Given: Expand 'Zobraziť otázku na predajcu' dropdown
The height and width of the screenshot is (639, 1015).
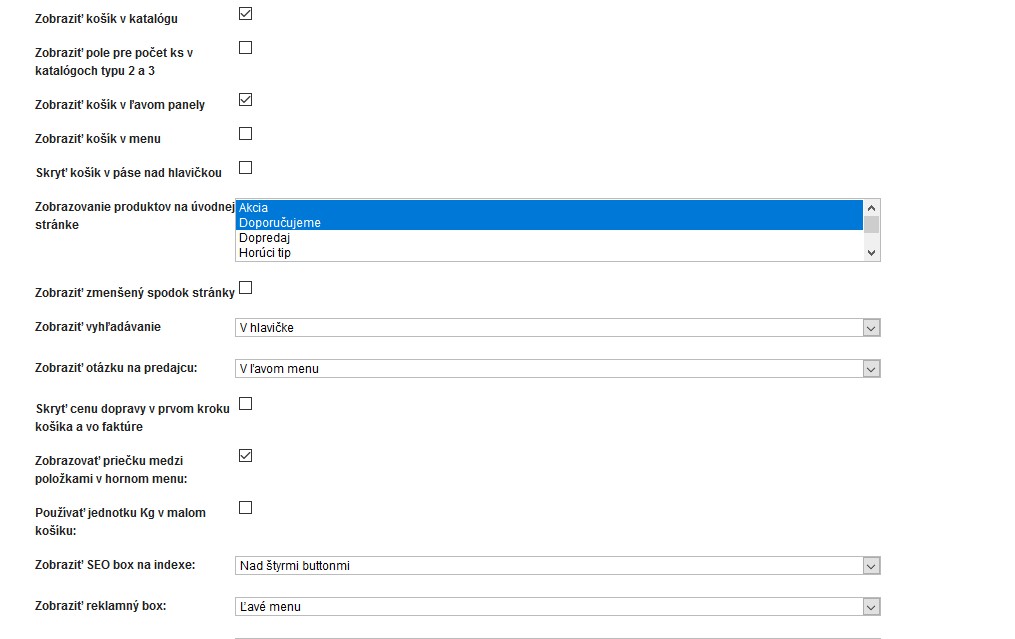Looking at the screenshot, I should (x=557, y=369).
